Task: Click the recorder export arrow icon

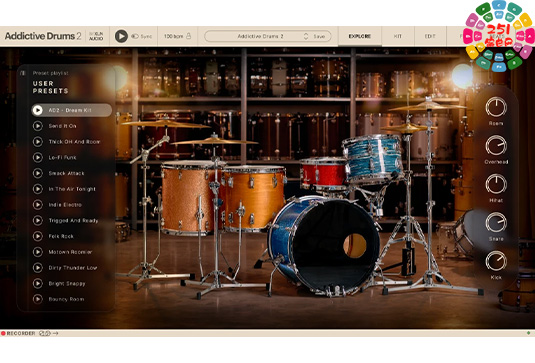Action: (x=56, y=333)
